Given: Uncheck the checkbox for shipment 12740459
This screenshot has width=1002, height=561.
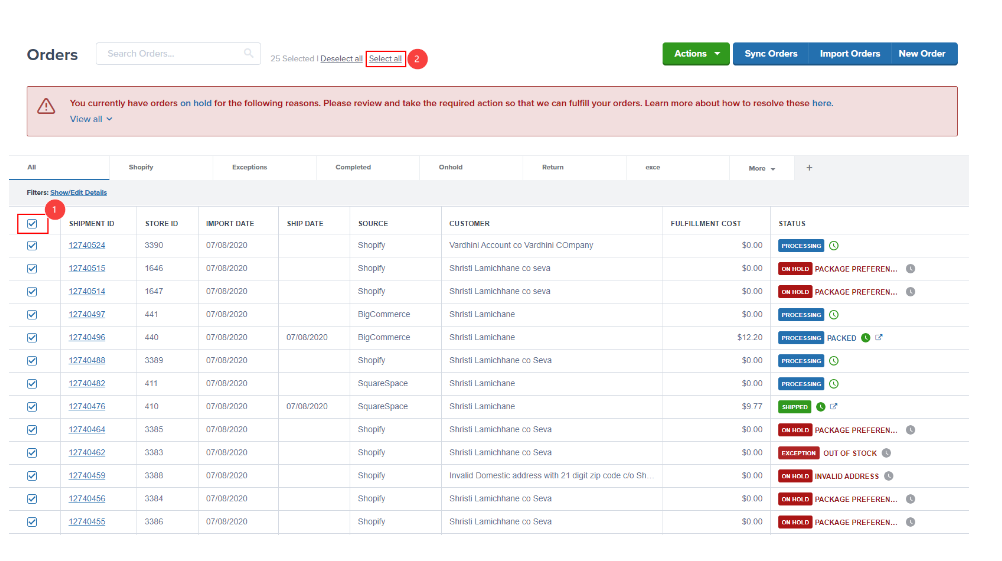Looking at the screenshot, I should pyautogui.click(x=32, y=475).
